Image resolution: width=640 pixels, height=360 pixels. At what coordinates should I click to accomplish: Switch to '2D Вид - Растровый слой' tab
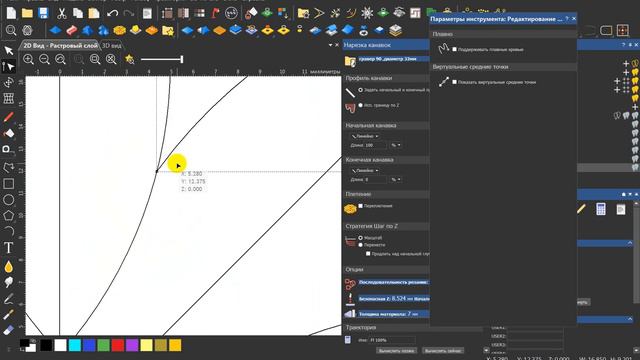[x=60, y=46]
